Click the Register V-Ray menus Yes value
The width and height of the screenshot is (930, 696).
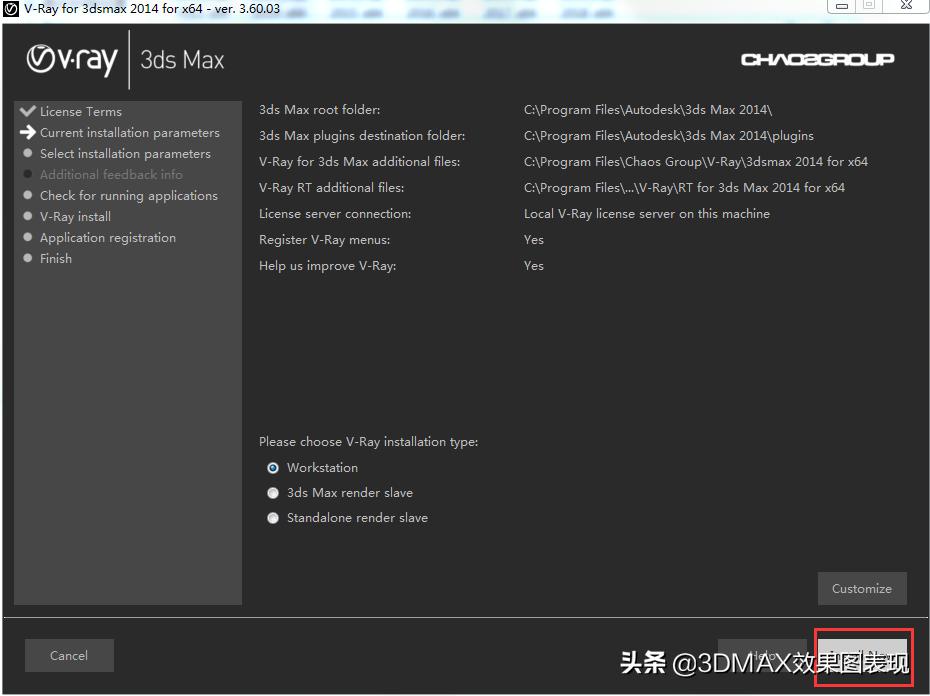pyautogui.click(x=534, y=240)
